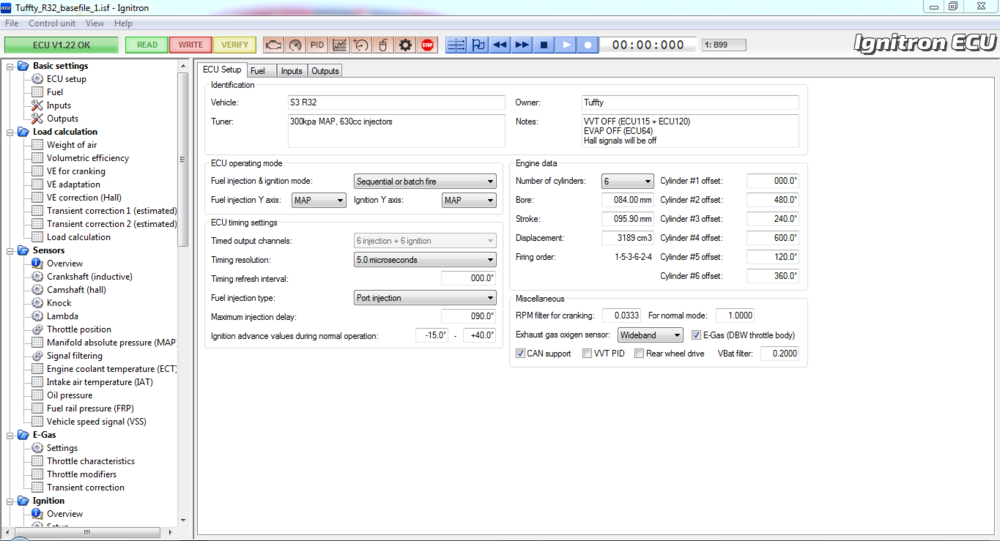
Task: Click the Camshaft (hall) sensor icon
Action: point(38,290)
